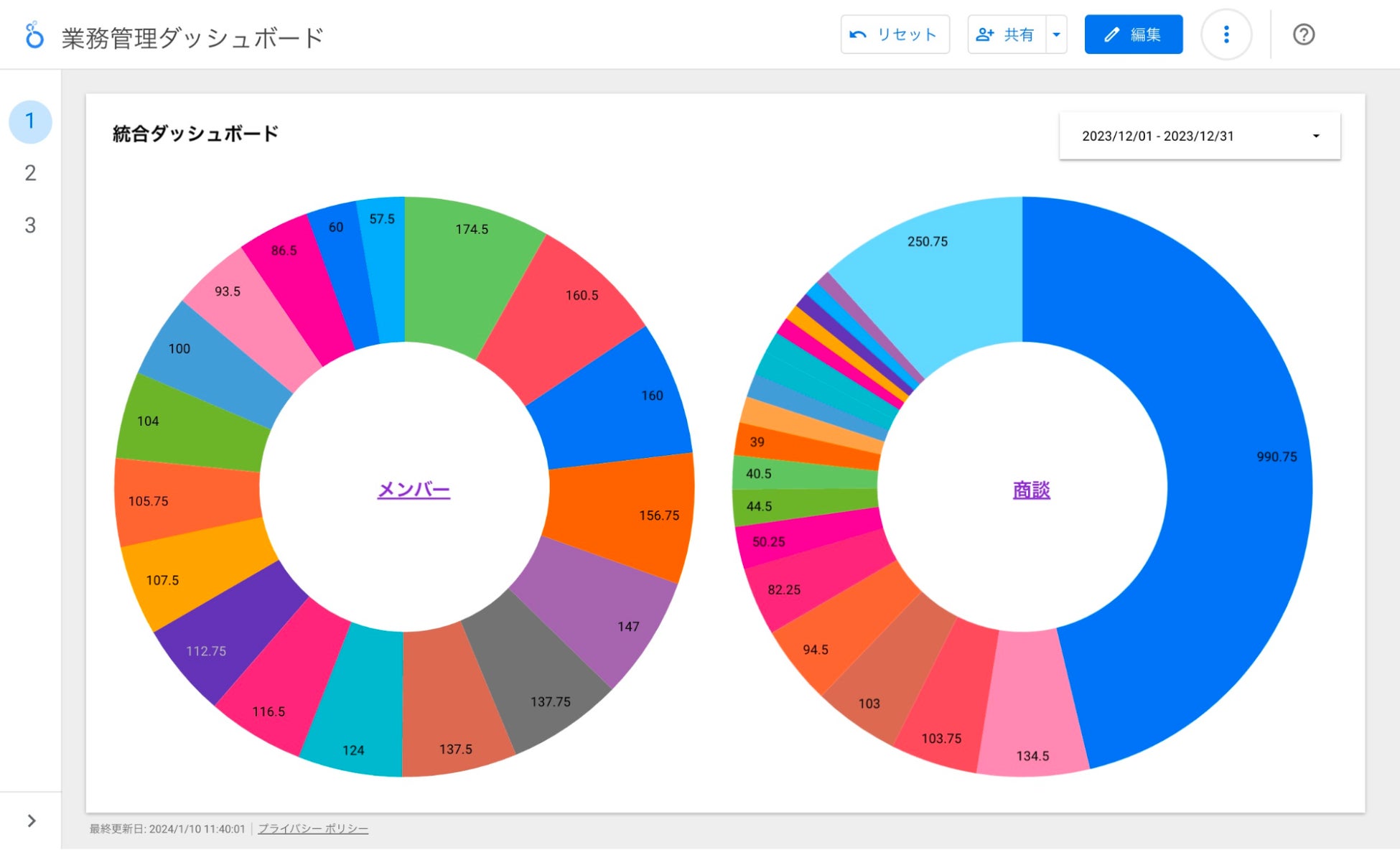Click the 編集 edit pencil button
Screen dimensions: 1400x850
click(1133, 34)
